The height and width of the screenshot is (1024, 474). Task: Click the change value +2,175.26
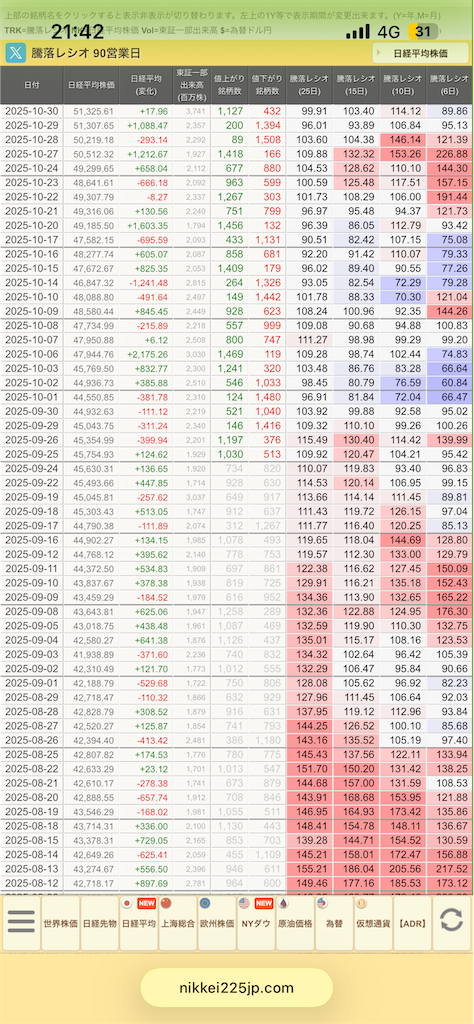point(147,354)
